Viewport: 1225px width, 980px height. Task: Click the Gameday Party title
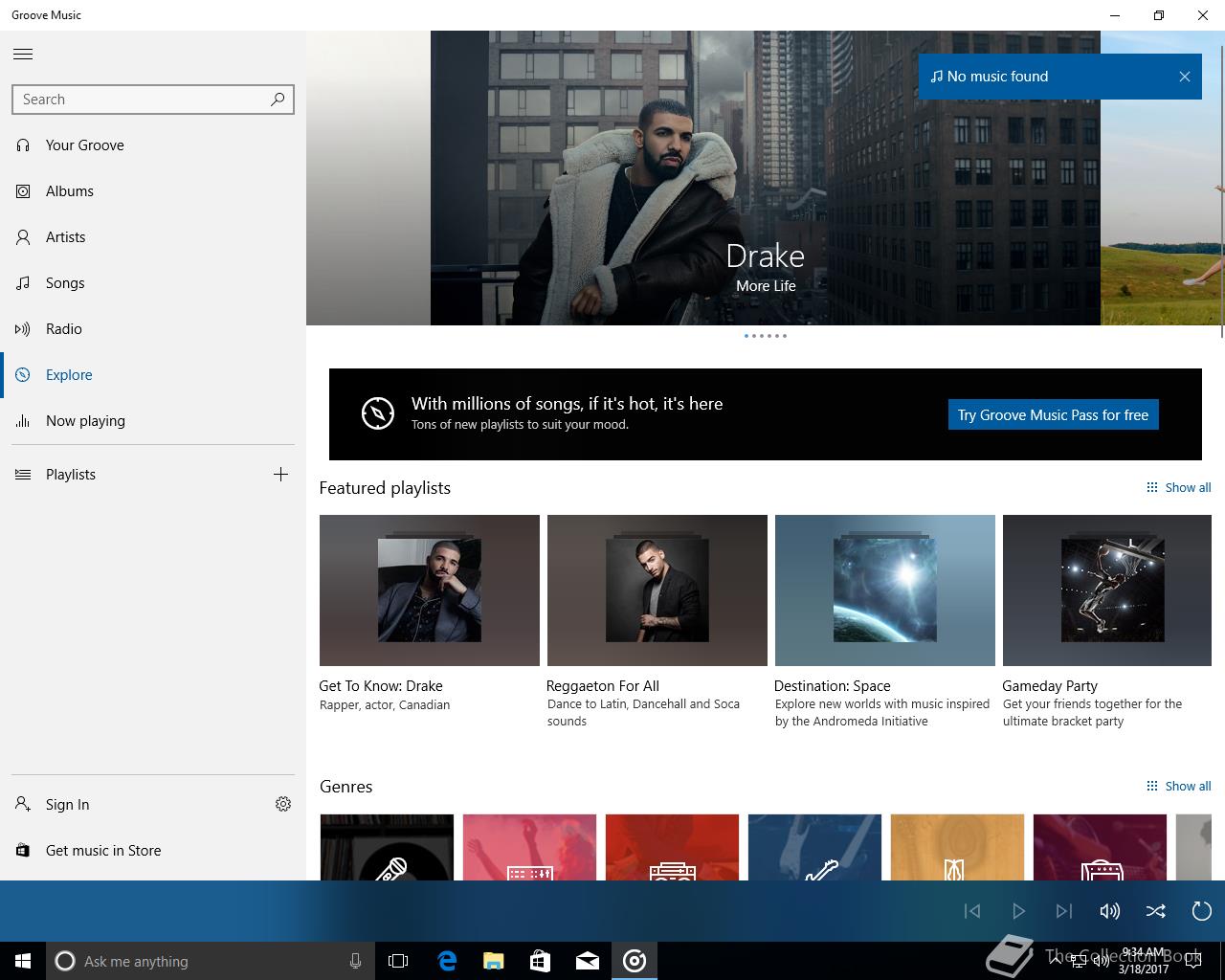(x=1050, y=685)
